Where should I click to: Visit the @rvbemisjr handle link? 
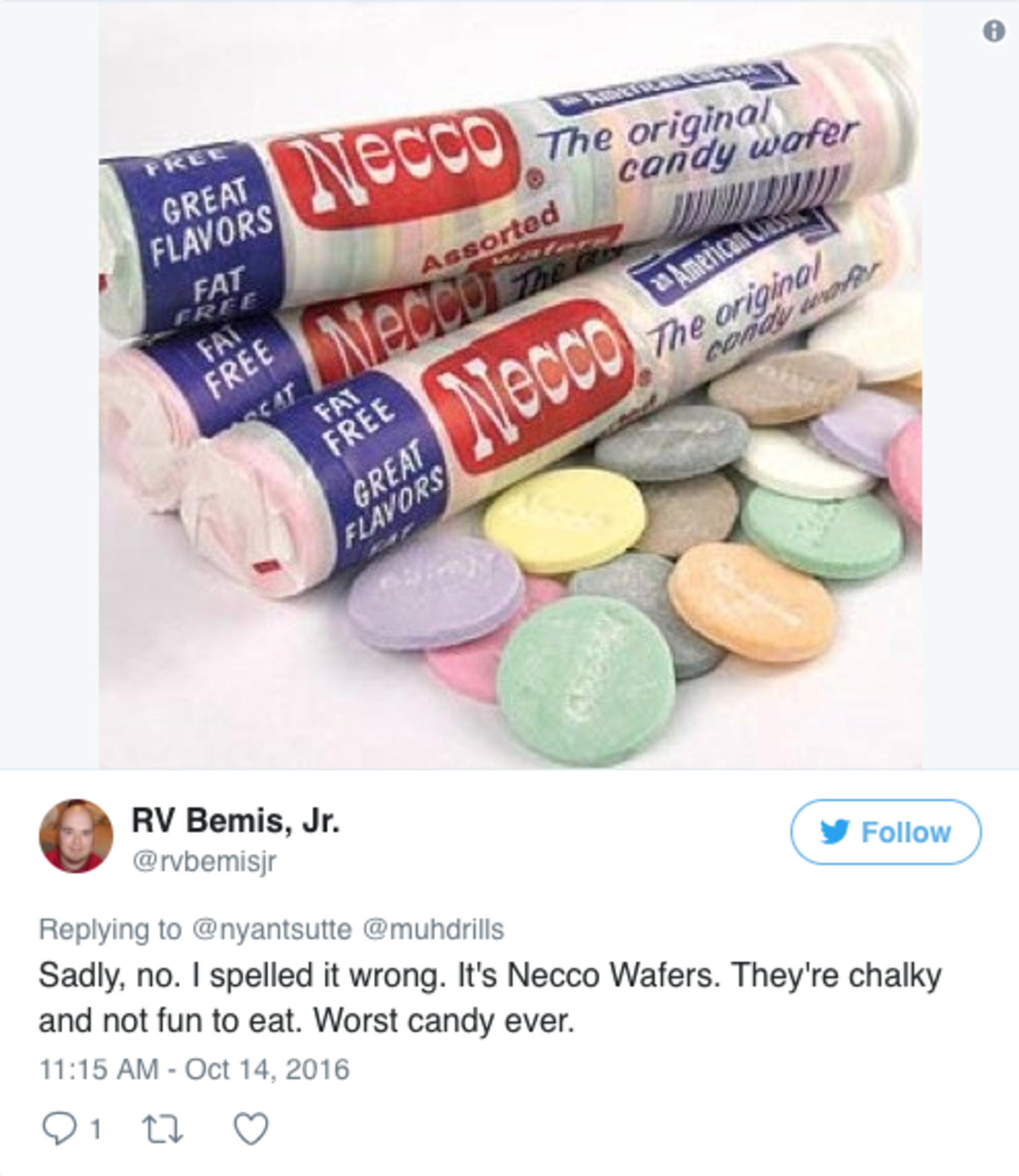click(x=204, y=861)
